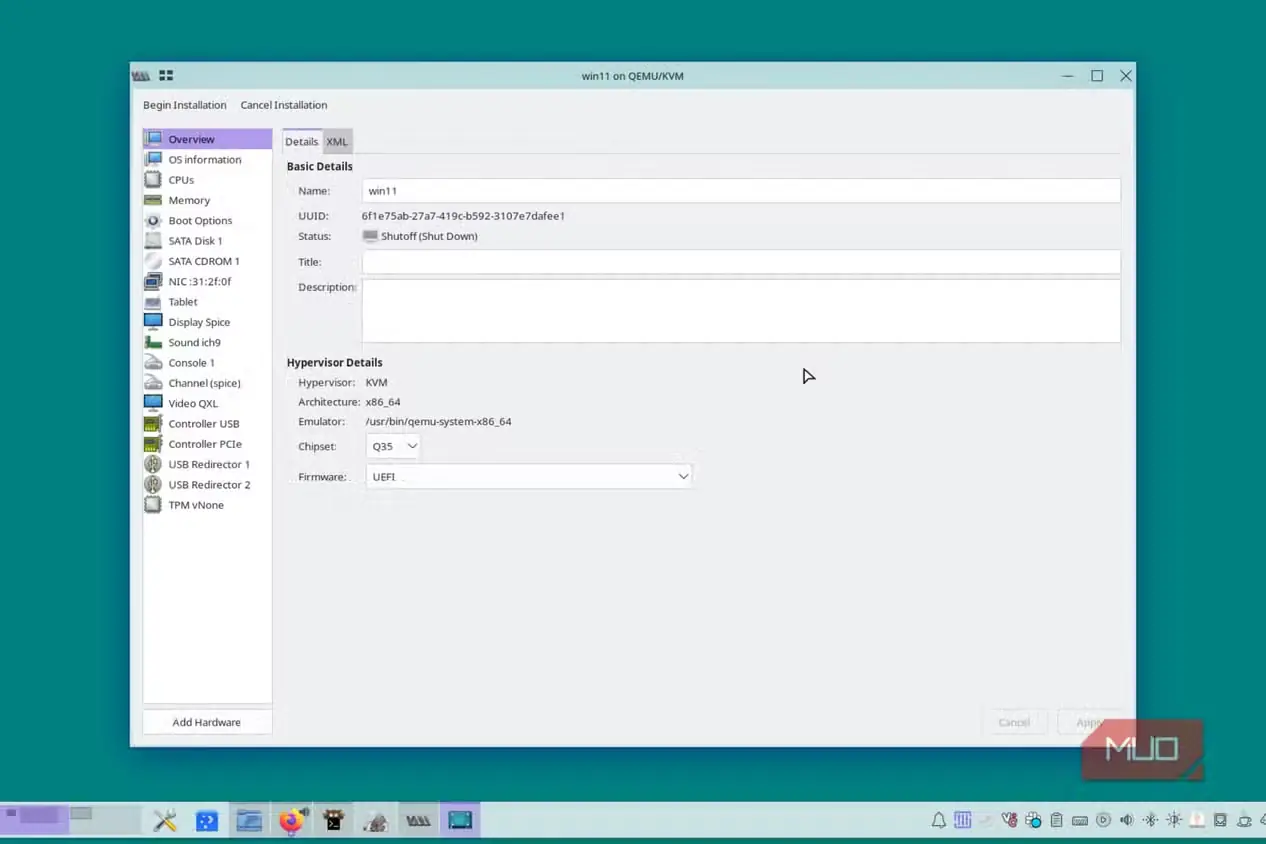Click the virt-manager taskbar entry
Viewport: 1266px width, 844px height.
[x=418, y=821]
